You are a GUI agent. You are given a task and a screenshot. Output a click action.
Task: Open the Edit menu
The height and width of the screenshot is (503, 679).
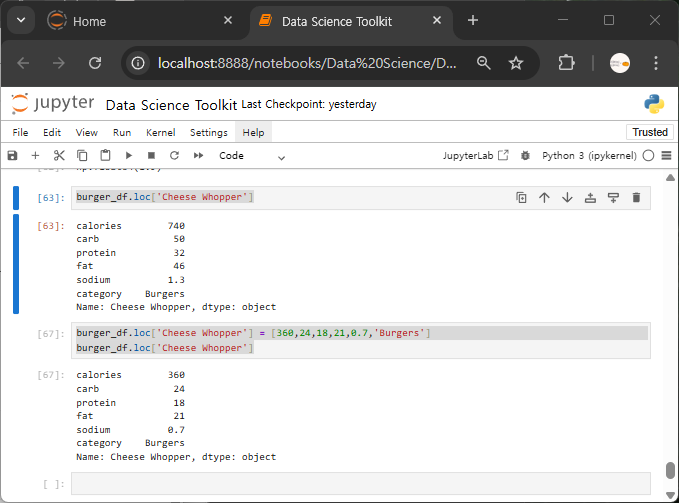pyautogui.click(x=52, y=132)
